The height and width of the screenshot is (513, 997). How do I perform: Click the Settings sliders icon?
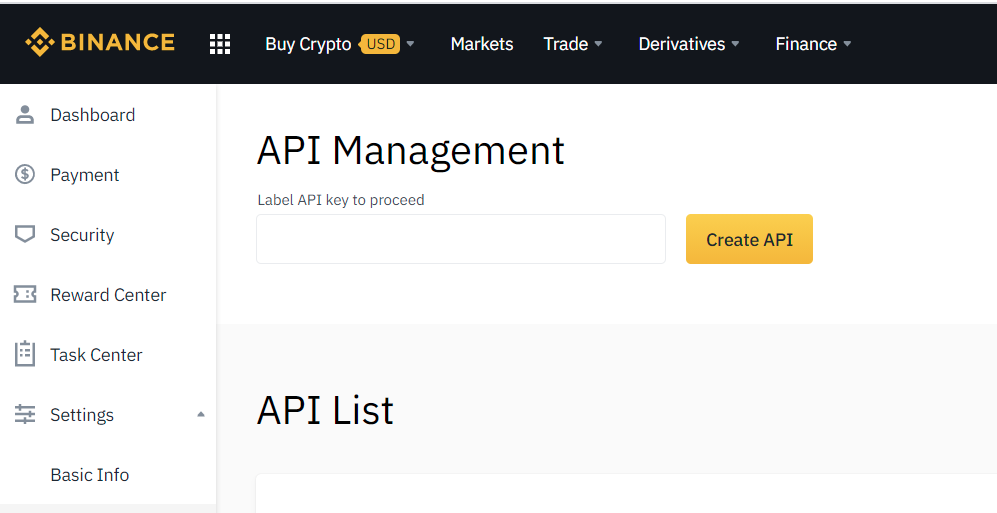tap(25, 415)
